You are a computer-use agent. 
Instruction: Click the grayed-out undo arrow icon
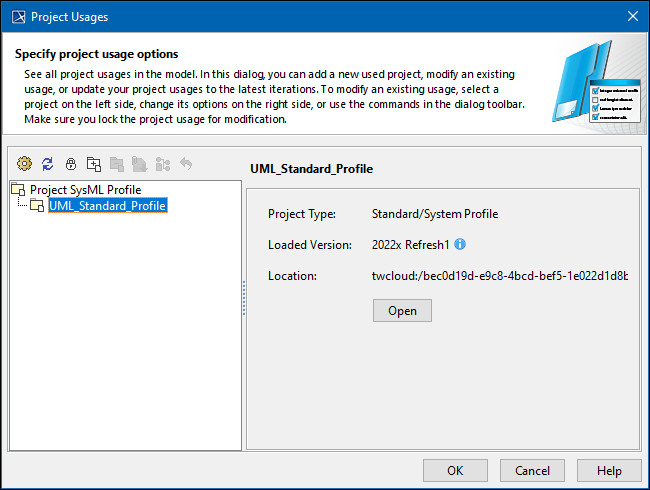(185, 164)
